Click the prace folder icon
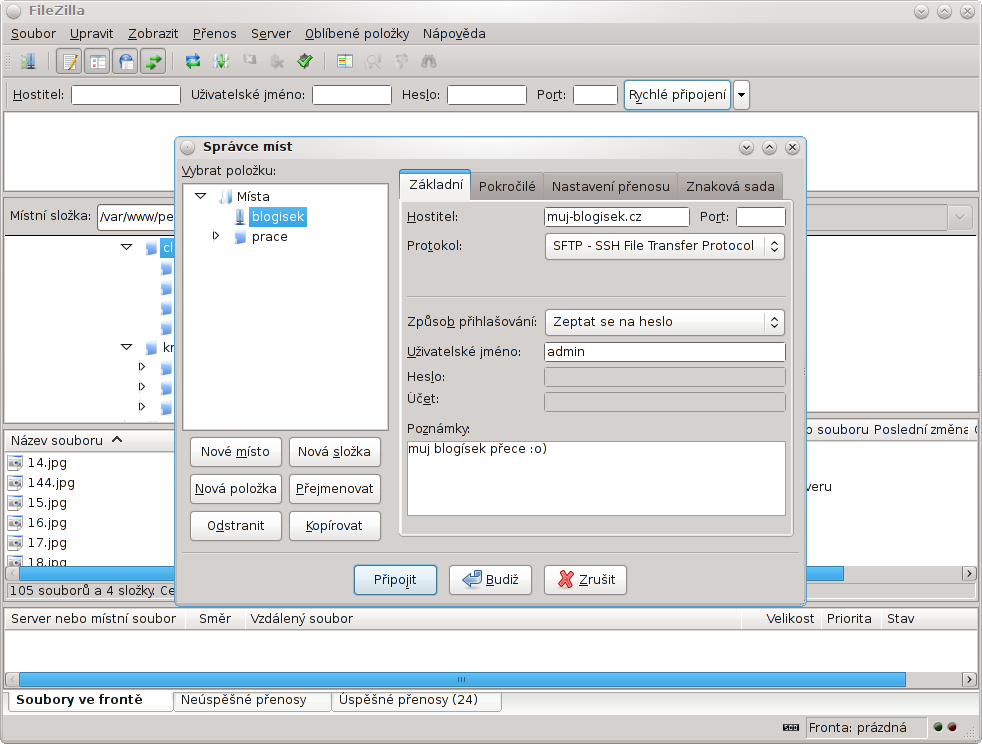 pos(240,237)
